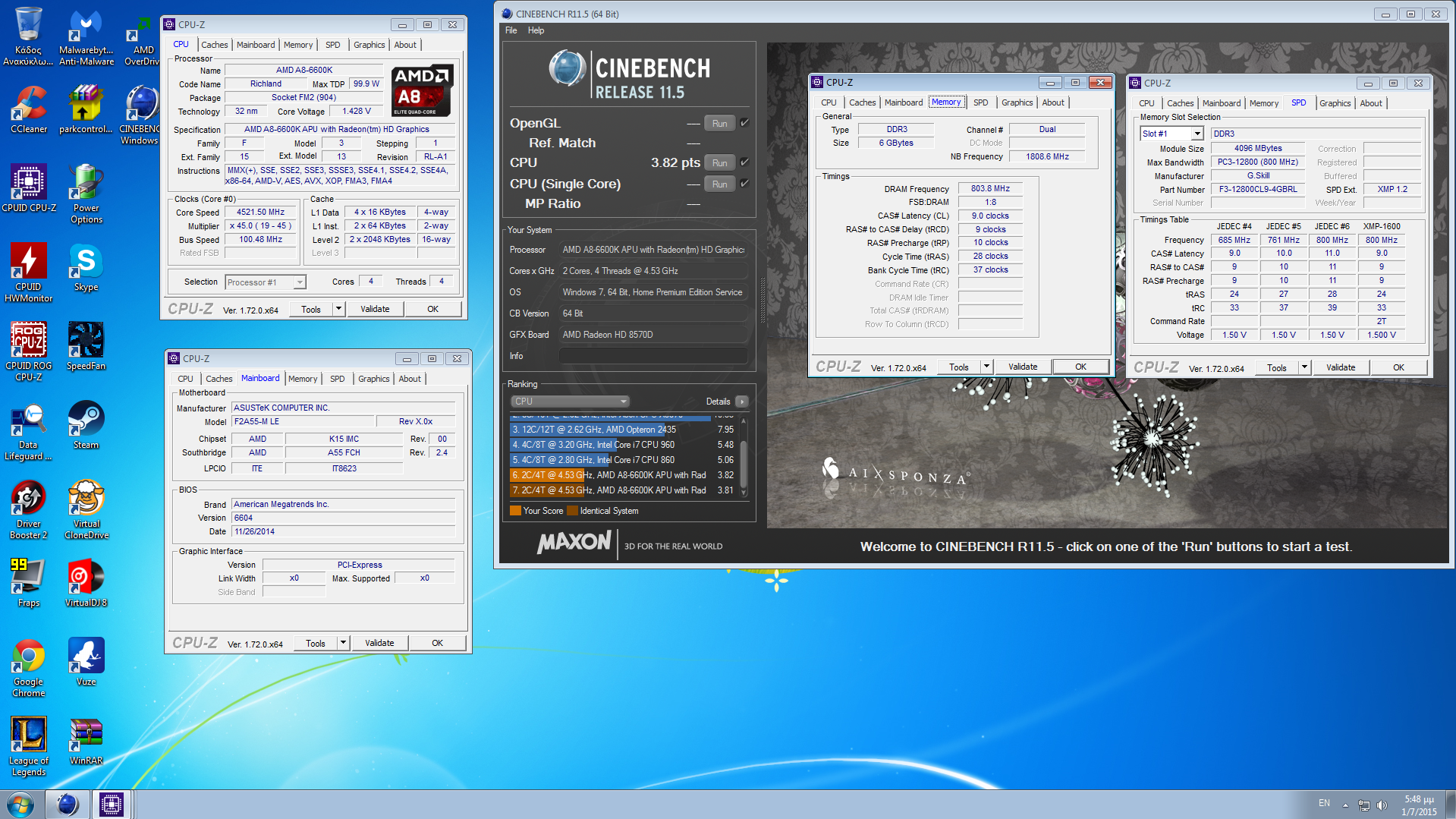Launch CCleaner desktop shortcut

click(28, 109)
